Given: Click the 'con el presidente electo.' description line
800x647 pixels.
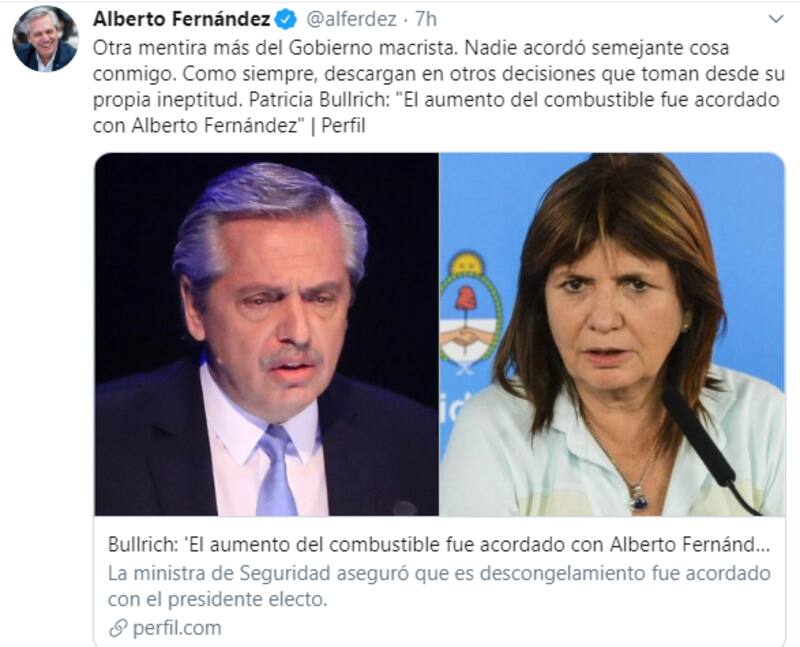Looking at the screenshot, I should pyautogui.click(x=217, y=599).
